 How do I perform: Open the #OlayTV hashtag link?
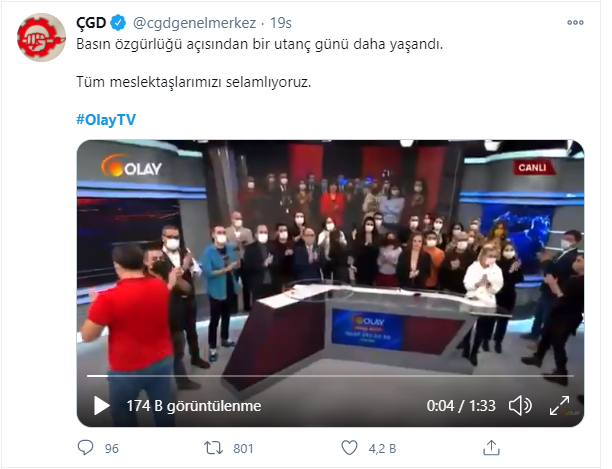106,119
